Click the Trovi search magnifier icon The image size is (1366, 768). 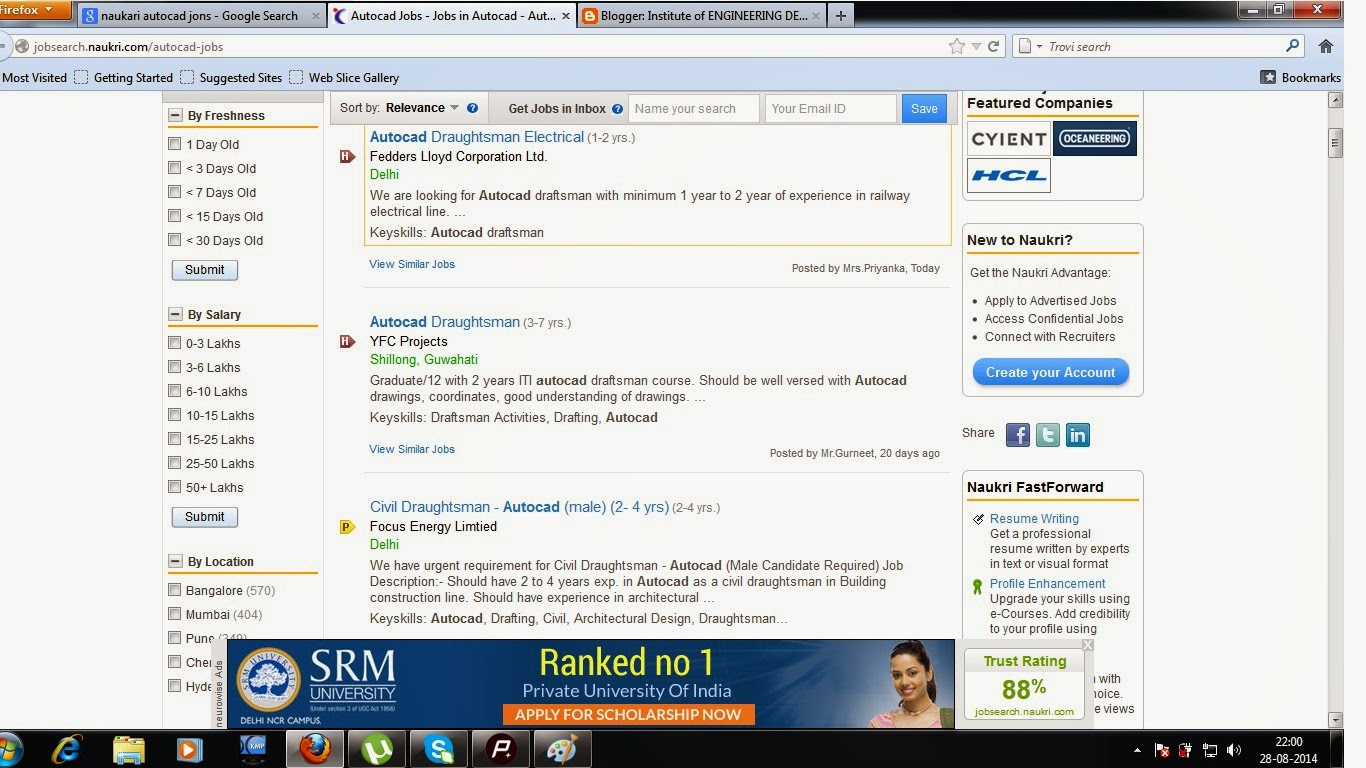pyautogui.click(x=1293, y=46)
